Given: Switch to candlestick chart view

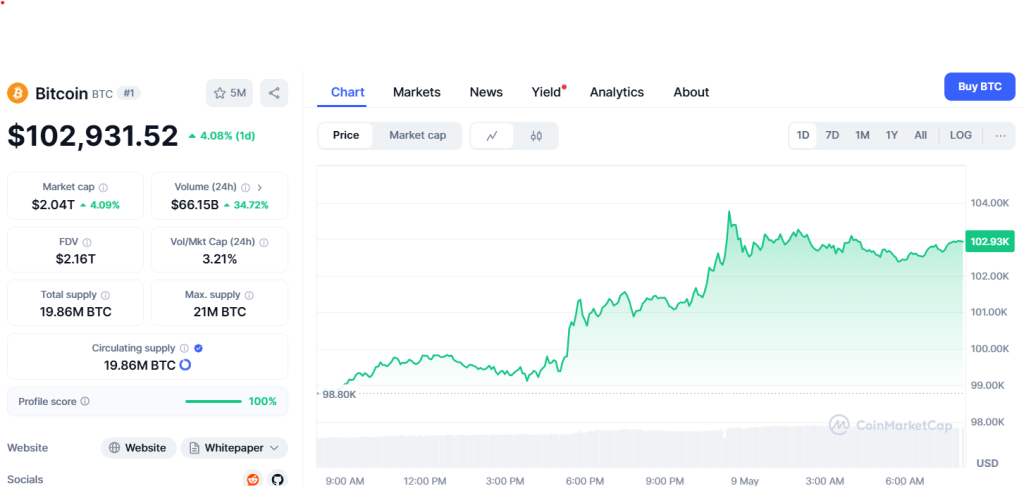Looking at the screenshot, I should pyautogui.click(x=536, y=136).
